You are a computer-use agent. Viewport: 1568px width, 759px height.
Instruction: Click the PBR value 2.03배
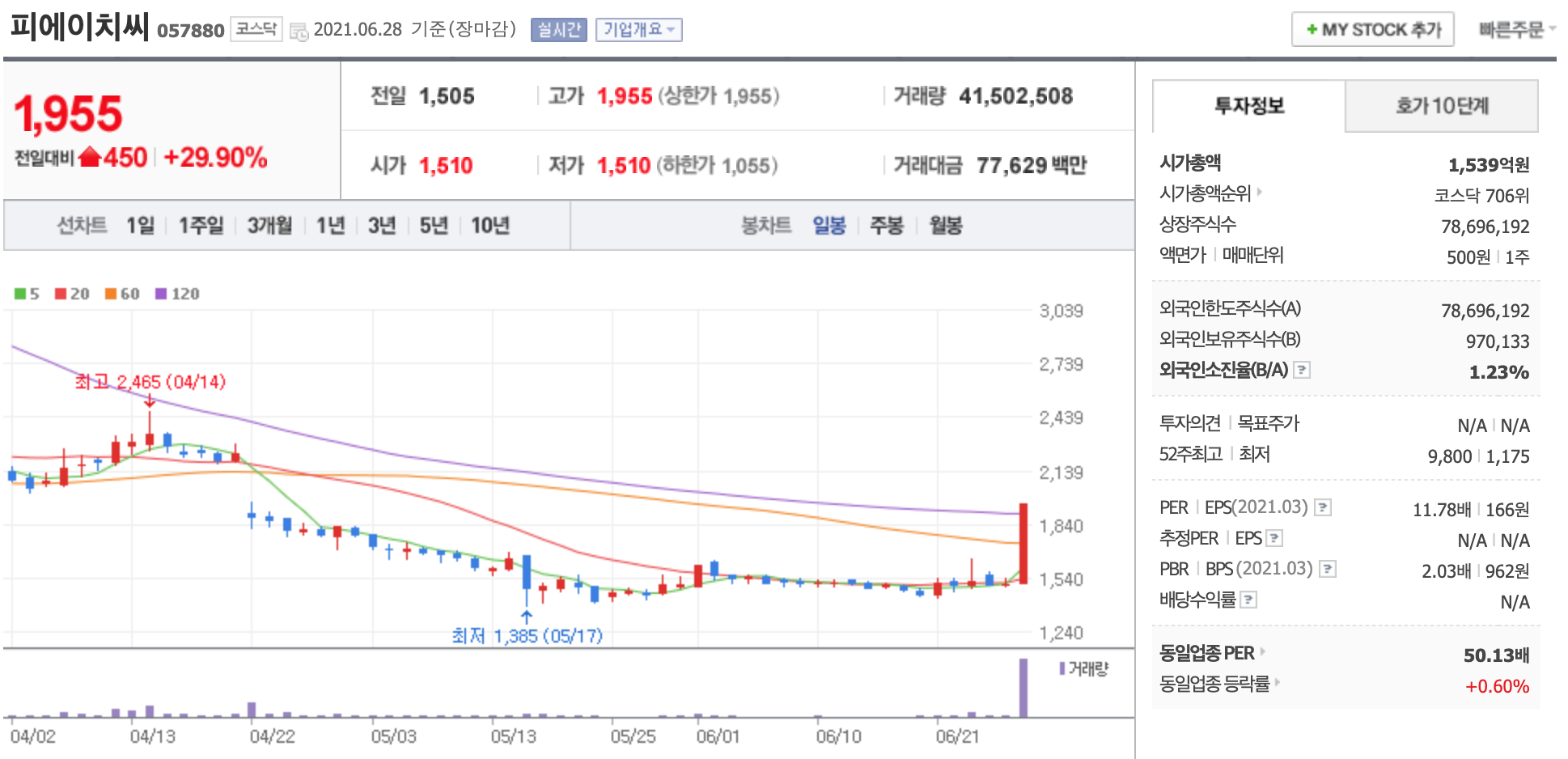(x=1447, y=571)
